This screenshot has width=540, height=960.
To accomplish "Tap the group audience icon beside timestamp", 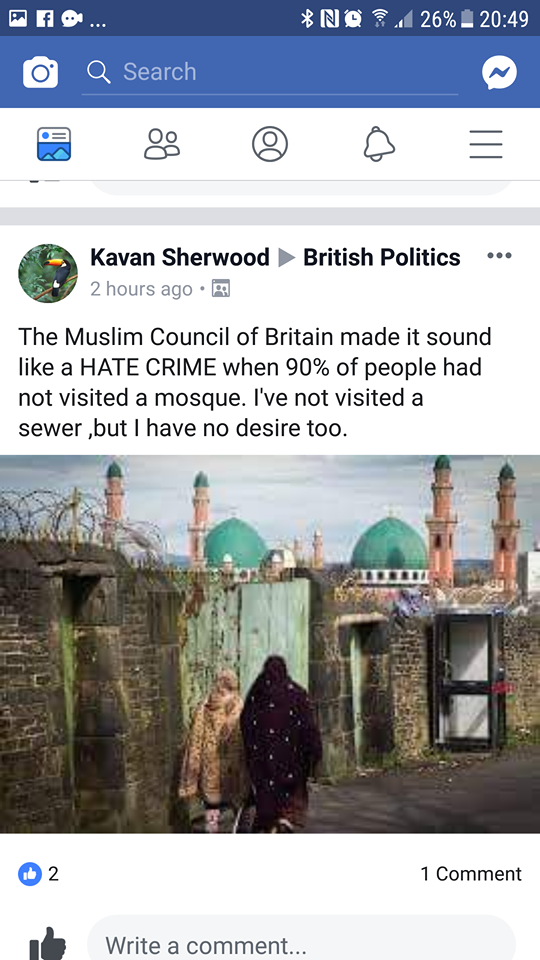I will 220,288.
